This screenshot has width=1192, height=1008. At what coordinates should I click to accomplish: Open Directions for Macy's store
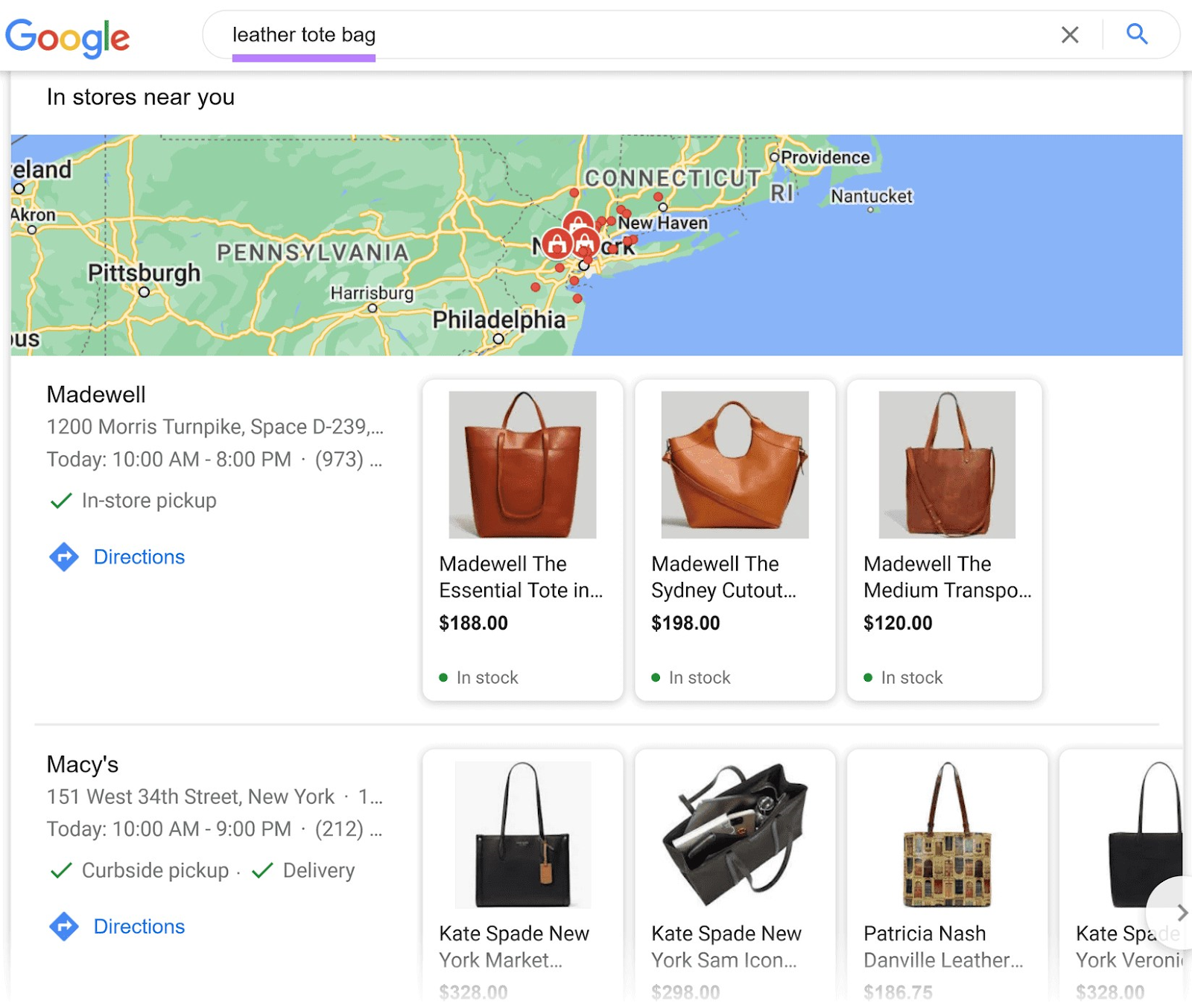tap(139, 927)
